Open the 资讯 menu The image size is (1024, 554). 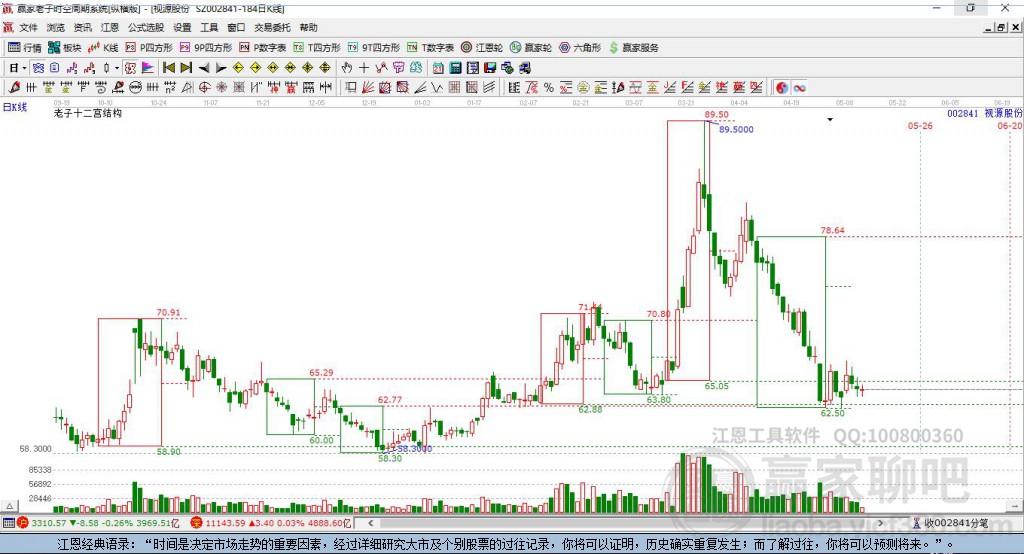coord(82,27)
